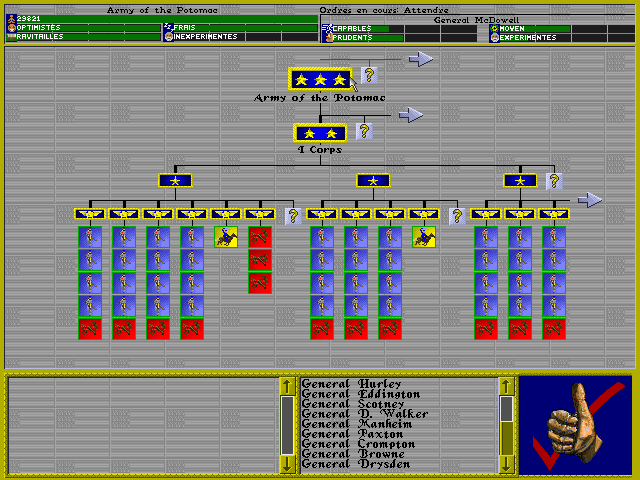640x480 pixels.
Task: Click the INEXPERIMENTES experience bar
Action: pos(241,37)
